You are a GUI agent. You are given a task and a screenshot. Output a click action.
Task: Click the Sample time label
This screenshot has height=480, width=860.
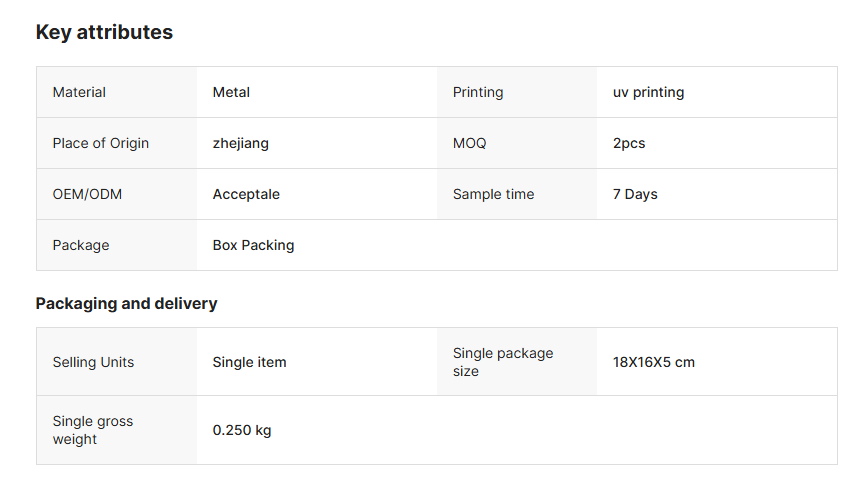coord(493,194)
